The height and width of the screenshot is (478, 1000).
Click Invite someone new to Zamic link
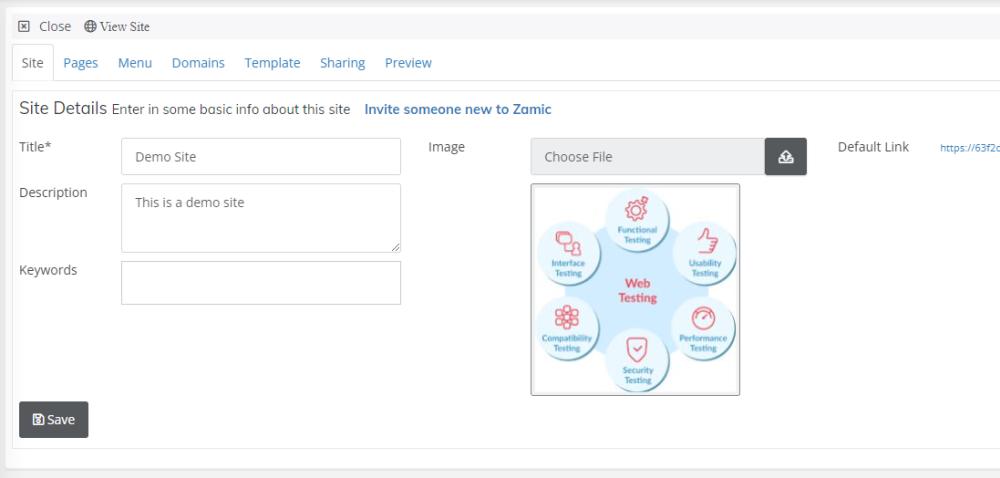tap(457, 109)
